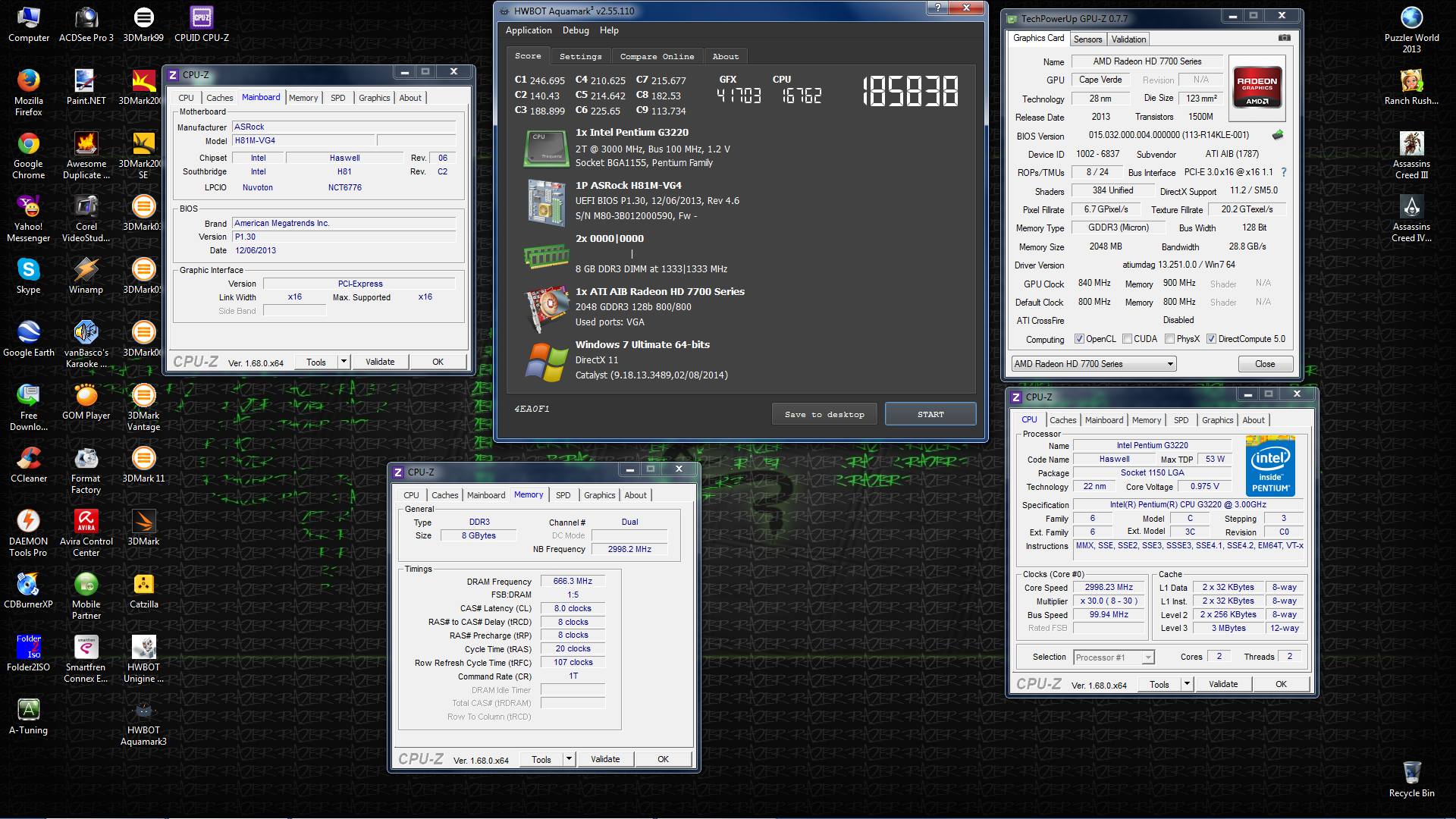Open Debug menu in Aquamark
The height and width of the screenshot is (819, 1456).
point(576,30)
